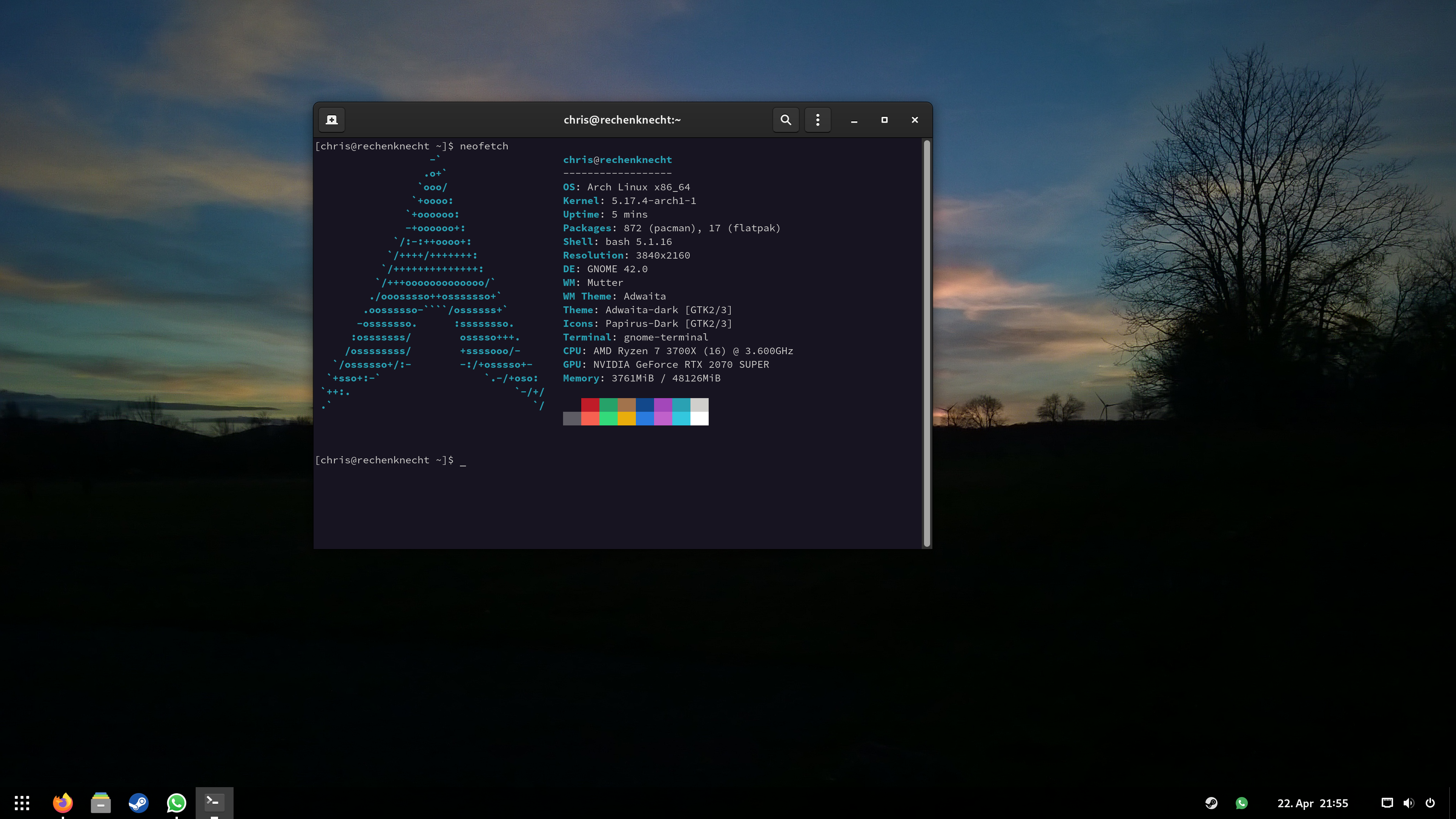Image resolution: width=1456 pixels, height=819 pixels.
Task: Click the volume speaker icon
Action: pos(1409,803)
